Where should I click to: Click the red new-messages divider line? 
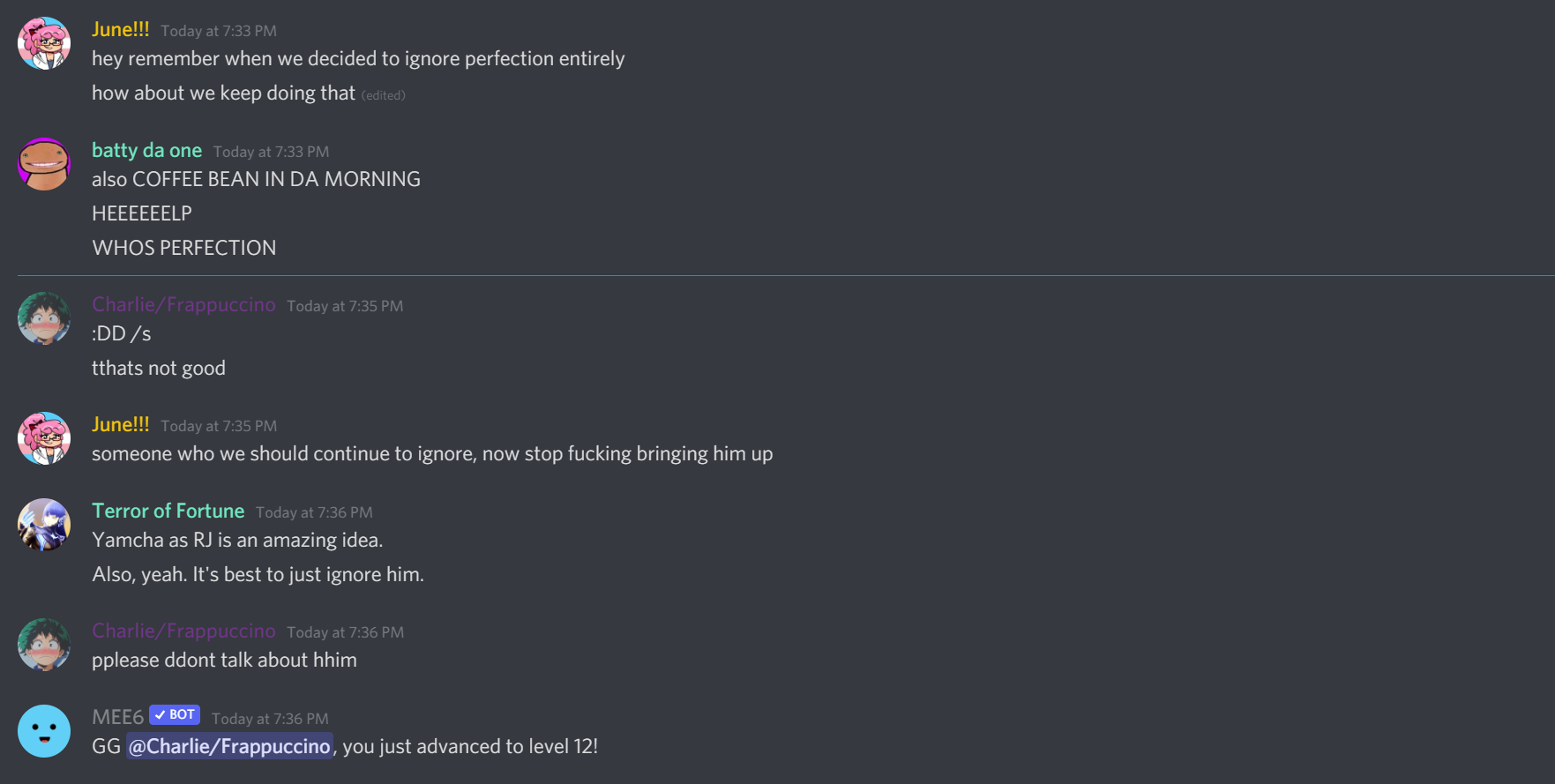(x=786, y=276)
